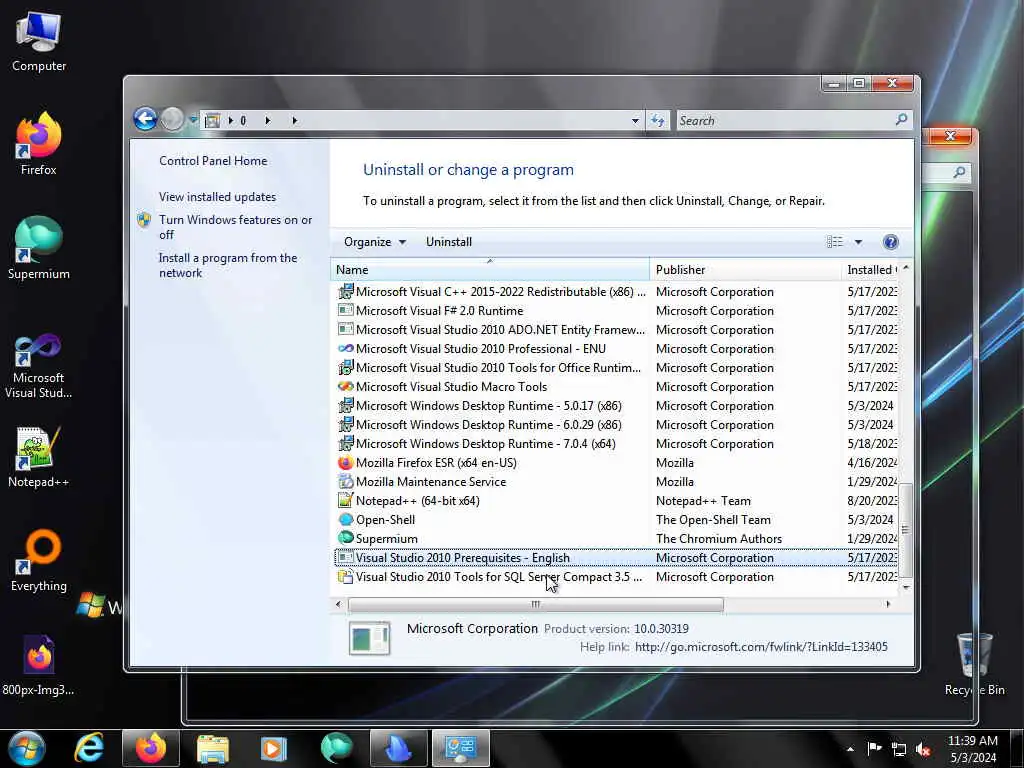Screen dimensions: 1024x768
Task: Open View installed updates link
Action: pyautogui.click(x=217, y=197)
